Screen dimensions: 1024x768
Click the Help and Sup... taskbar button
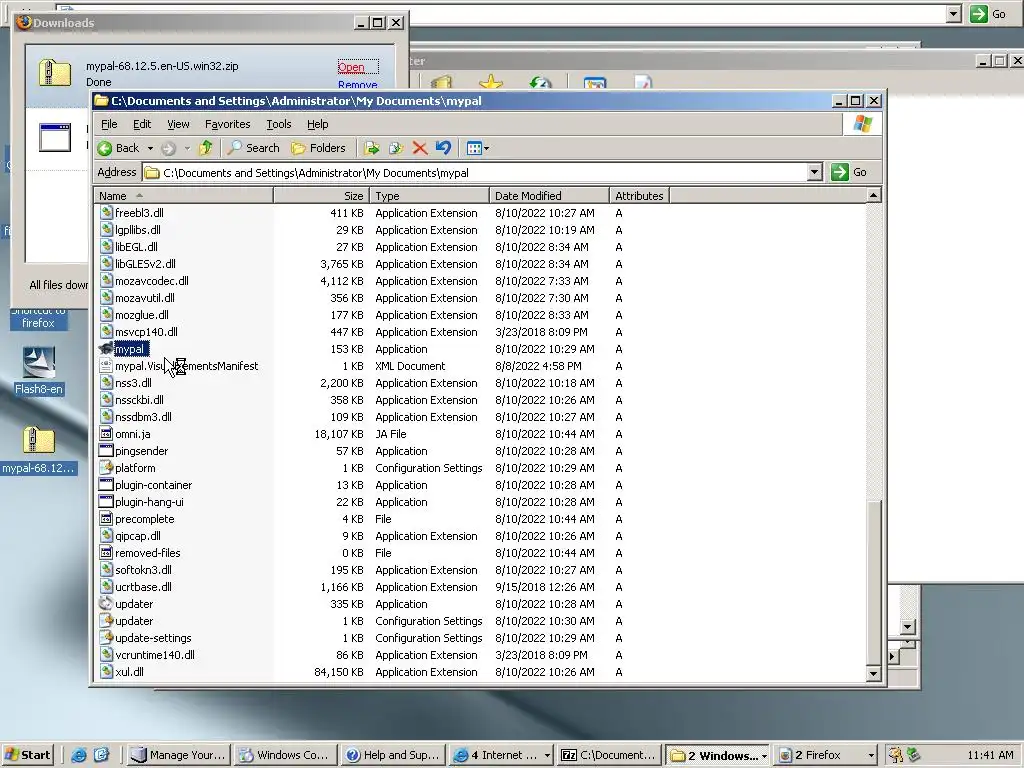tap(394, 755)
